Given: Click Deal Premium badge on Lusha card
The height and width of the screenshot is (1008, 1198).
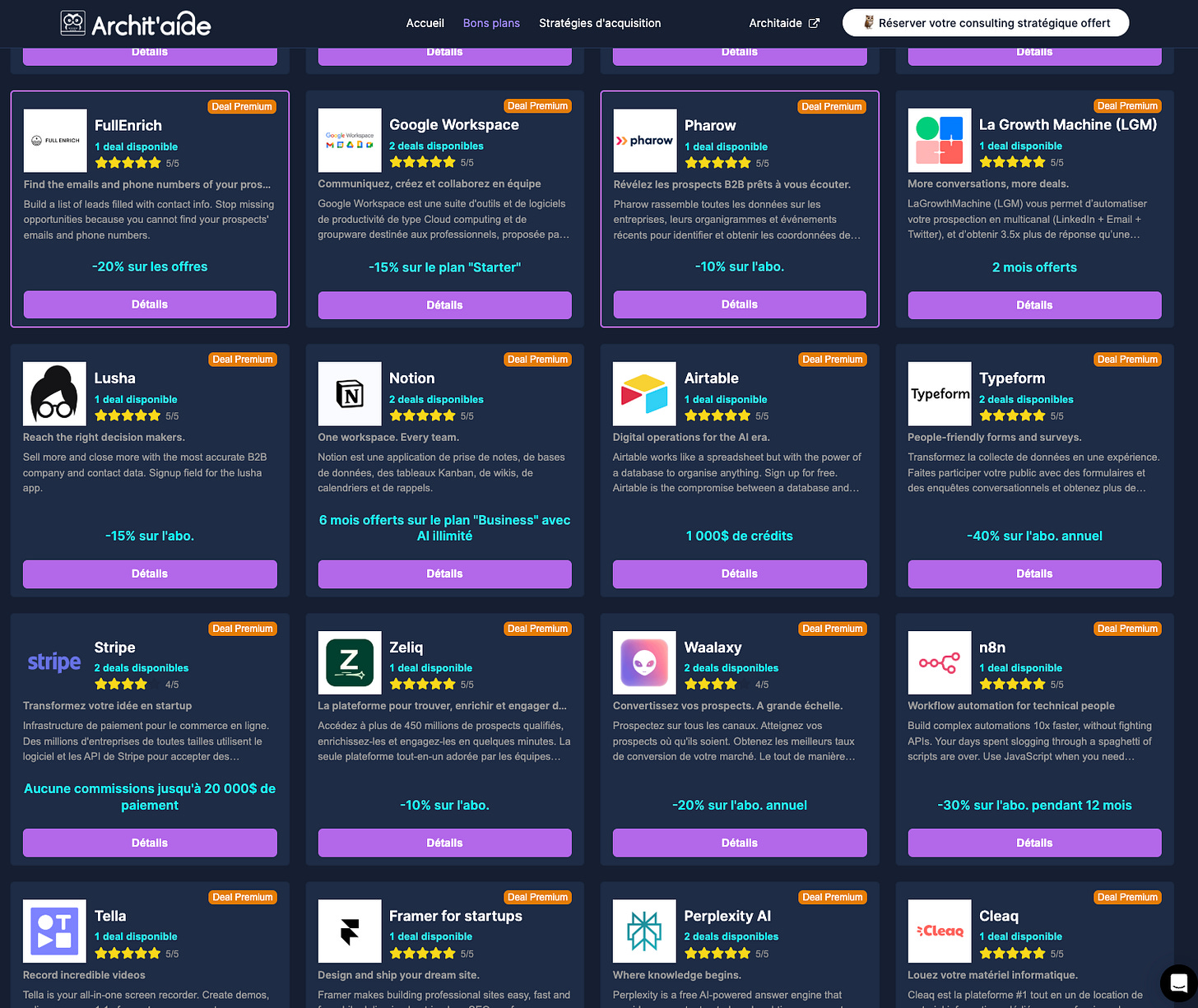Looking at the screenshot, I should point(243,360).
